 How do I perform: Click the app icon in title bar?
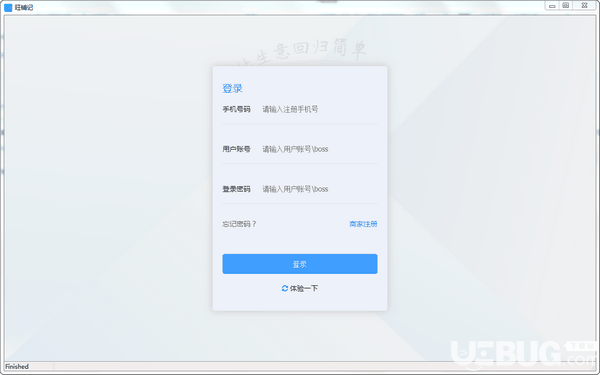pos(8,7)
